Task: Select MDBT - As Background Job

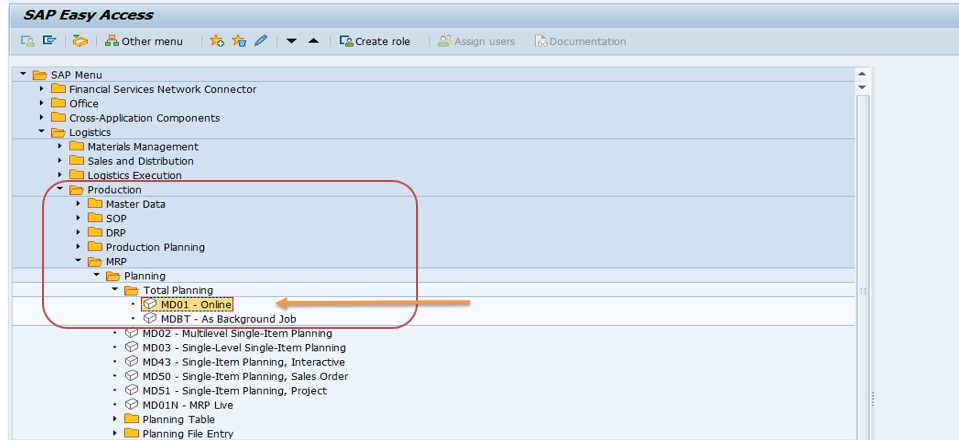Action: (x=229, y=319)
